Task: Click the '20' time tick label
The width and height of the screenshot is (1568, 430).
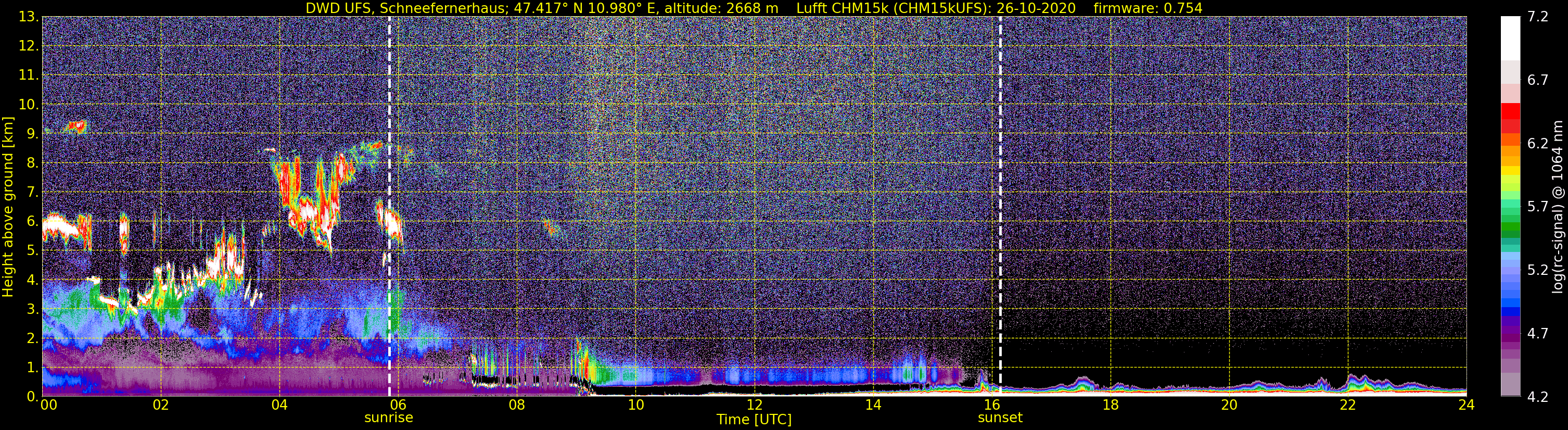Action: pyautogui.click(x=1229, y=405)
